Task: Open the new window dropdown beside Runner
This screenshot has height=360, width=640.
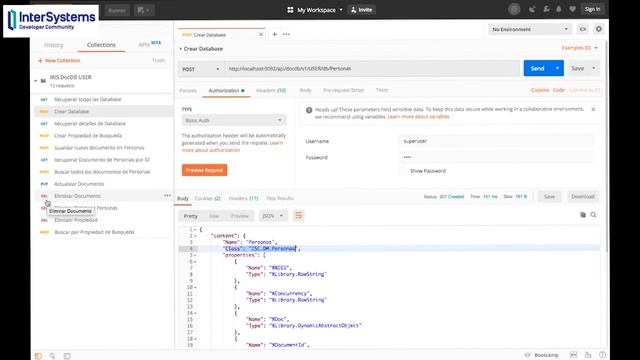Action: (x=144, y=10)
